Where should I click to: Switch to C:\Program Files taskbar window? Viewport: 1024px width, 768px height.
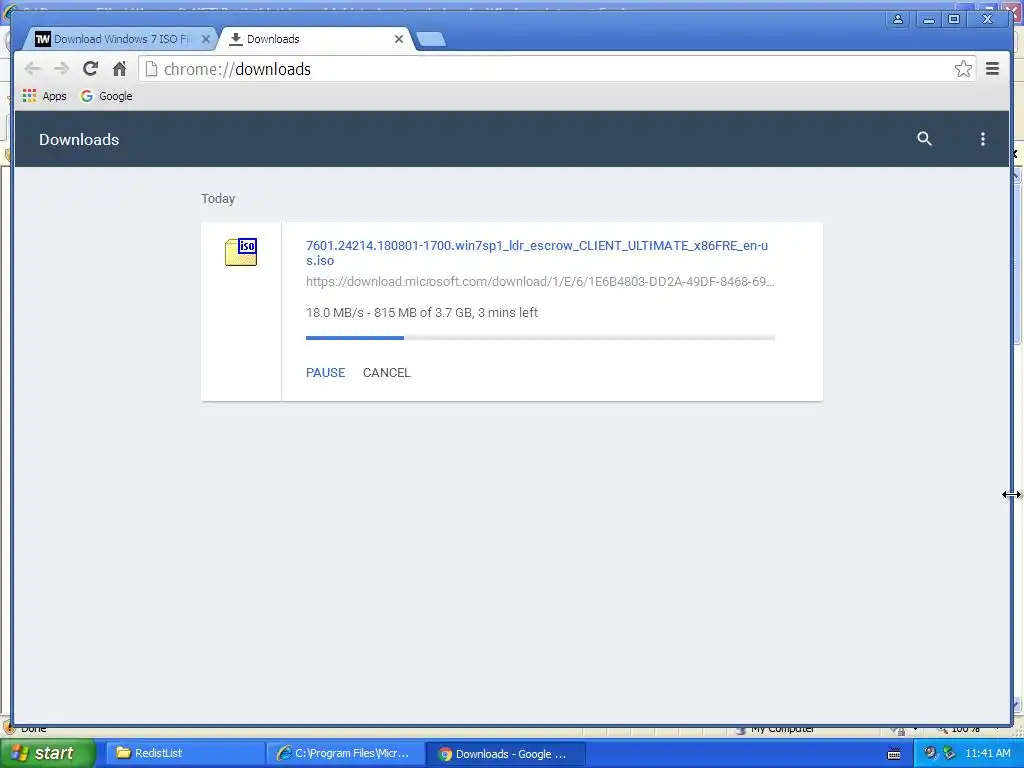[345, 754]
